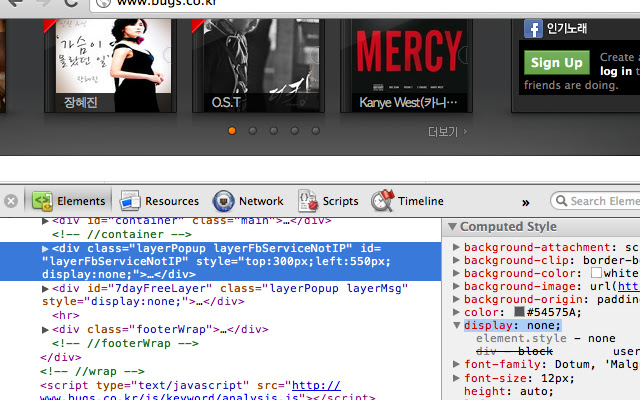Expand the background-origin property
The image size is (640, 400).
(x=456, y=299)
